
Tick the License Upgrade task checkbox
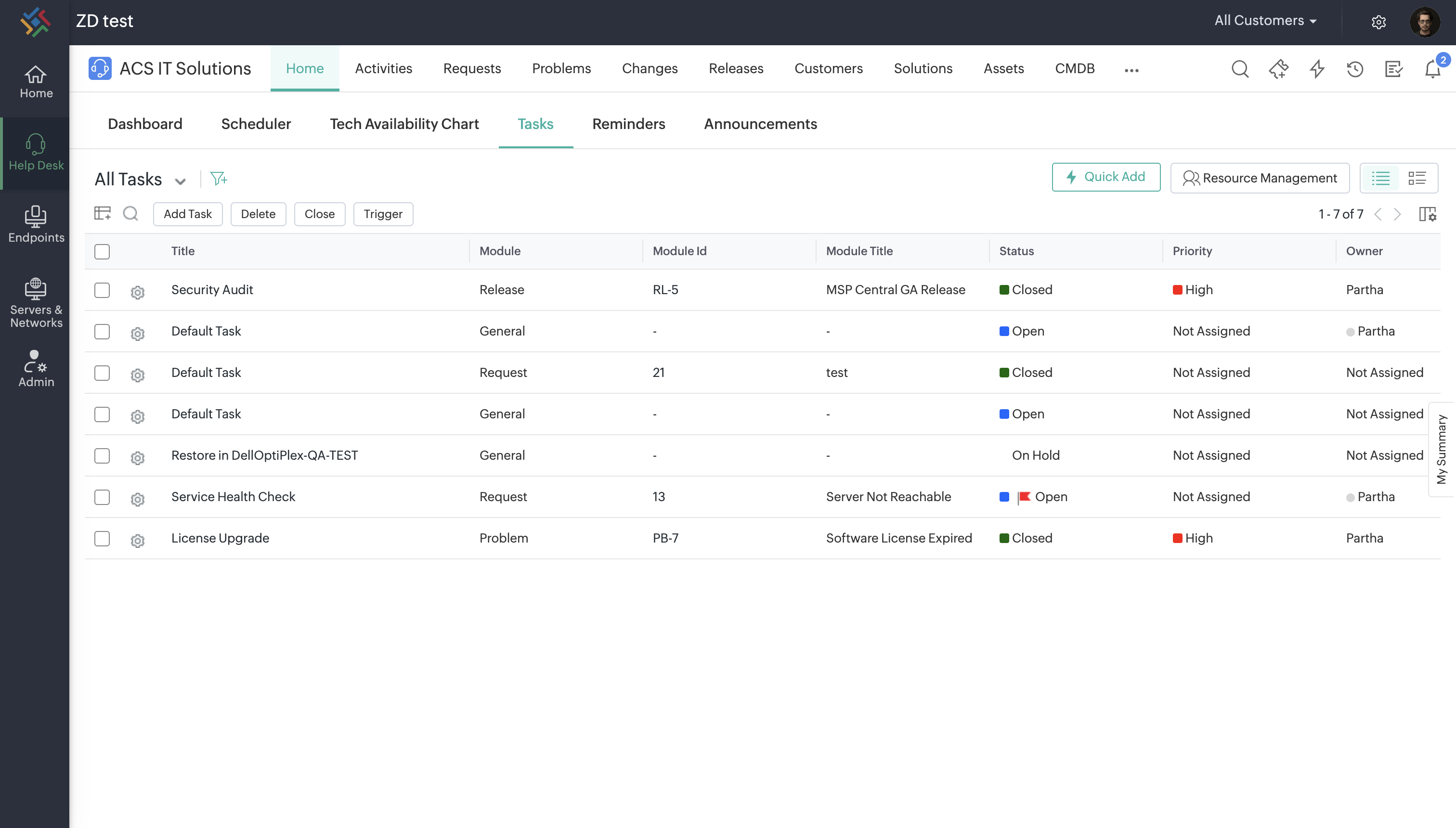(102, 538)
